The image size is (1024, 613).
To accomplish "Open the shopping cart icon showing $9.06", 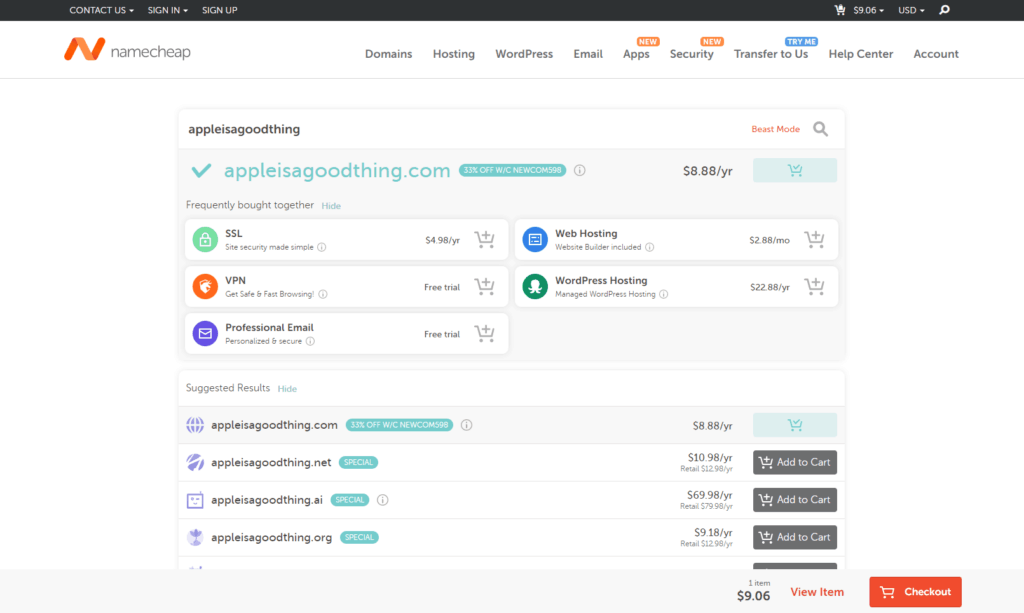I will (840, 10).
